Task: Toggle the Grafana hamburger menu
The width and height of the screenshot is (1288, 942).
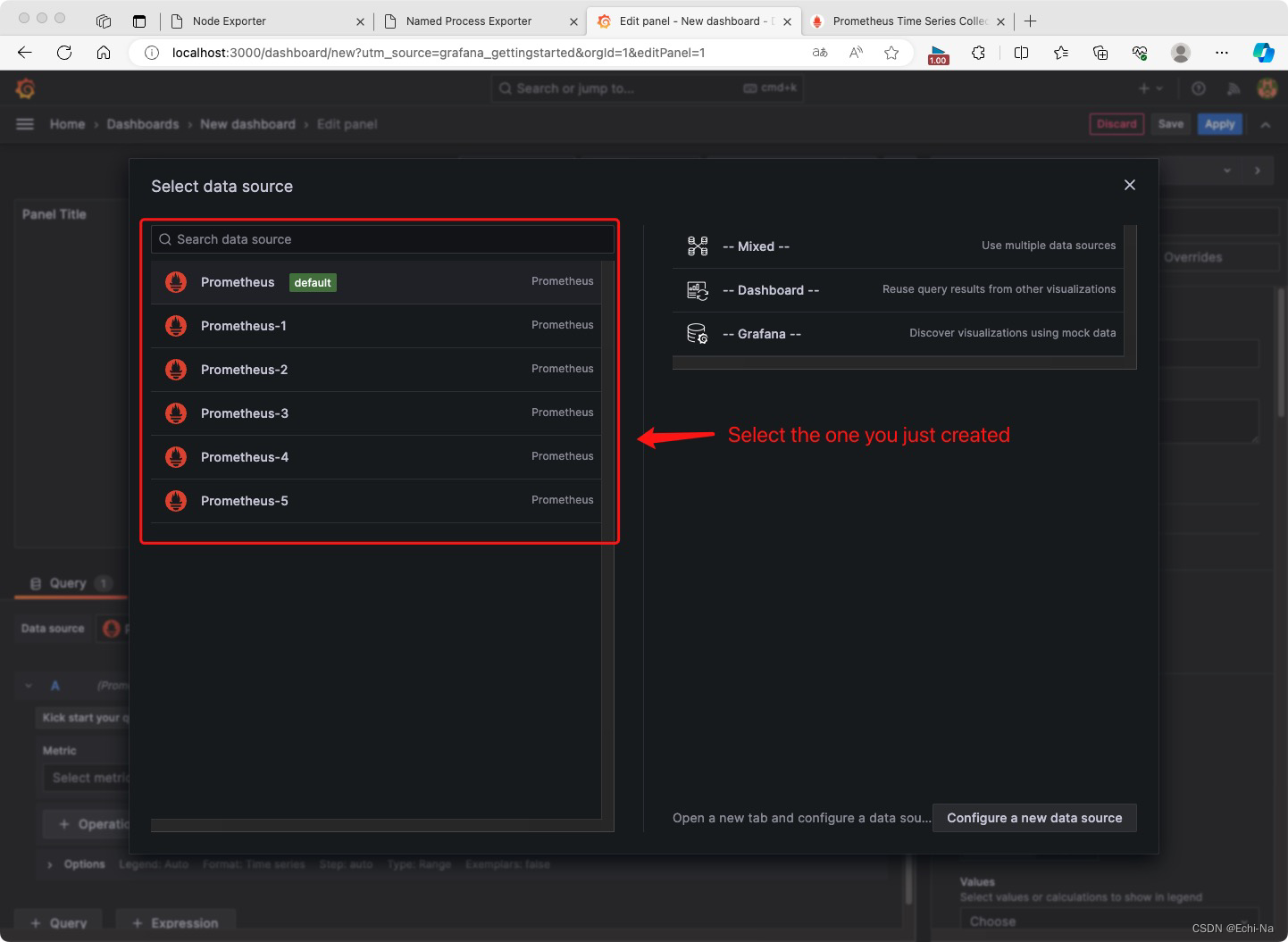Action: pos(25,124)
